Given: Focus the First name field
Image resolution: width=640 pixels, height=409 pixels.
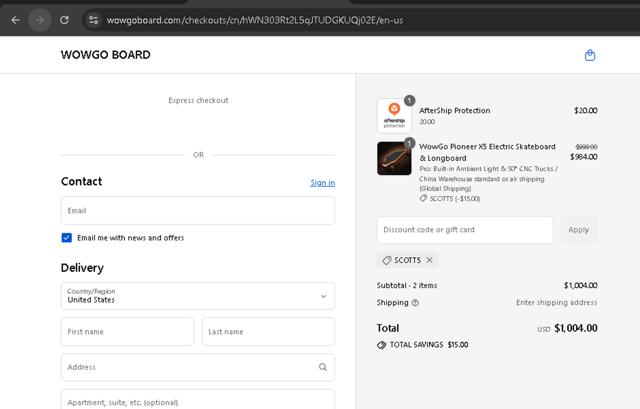Looking at the screenshot, I should [127, 331].
